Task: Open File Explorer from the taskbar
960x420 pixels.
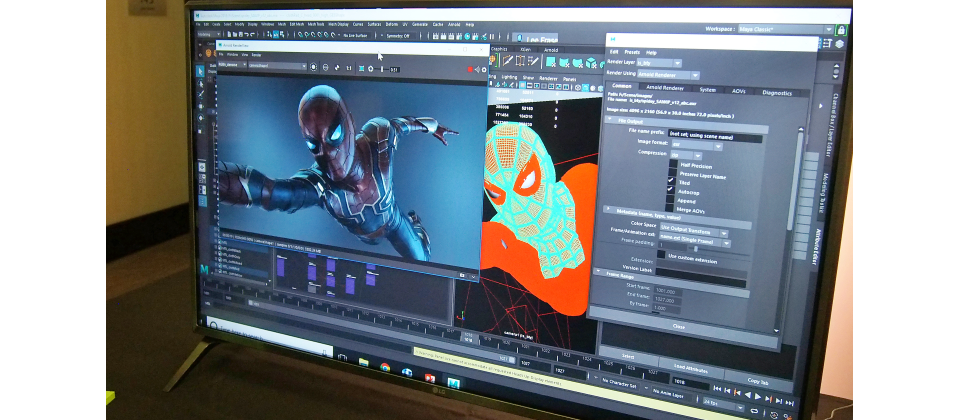Action: click(x=364, y=362)
